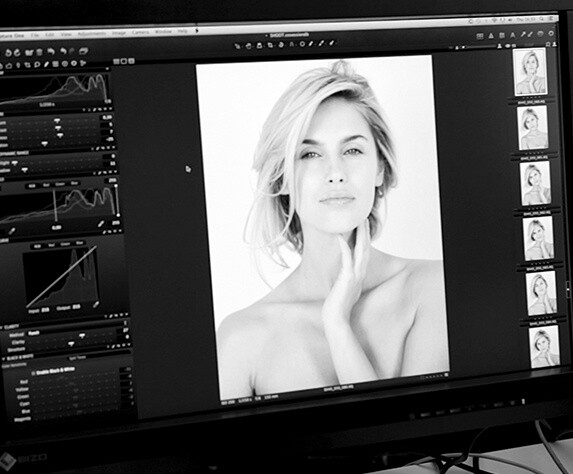Toggle the single viewer mode button
The width and height of the screenshot is (573, 474).
tap(124, 61)
